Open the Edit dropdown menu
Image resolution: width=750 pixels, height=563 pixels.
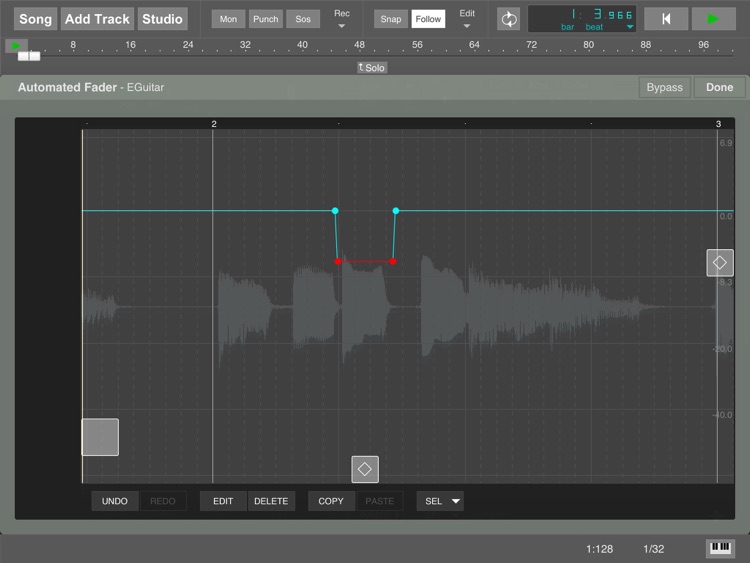point(467,19)
